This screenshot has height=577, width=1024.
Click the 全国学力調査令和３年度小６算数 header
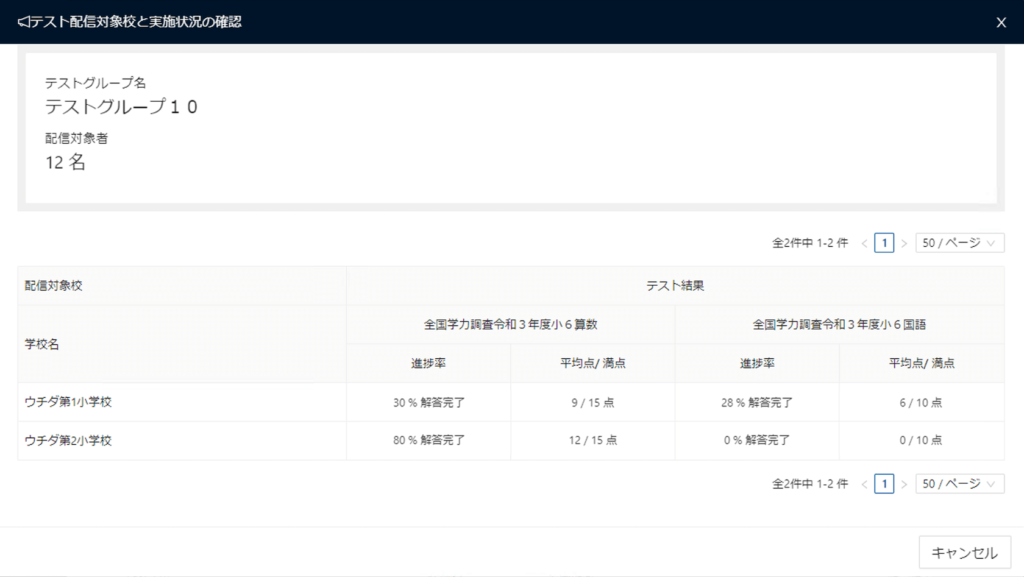click(x=511, y=324)
